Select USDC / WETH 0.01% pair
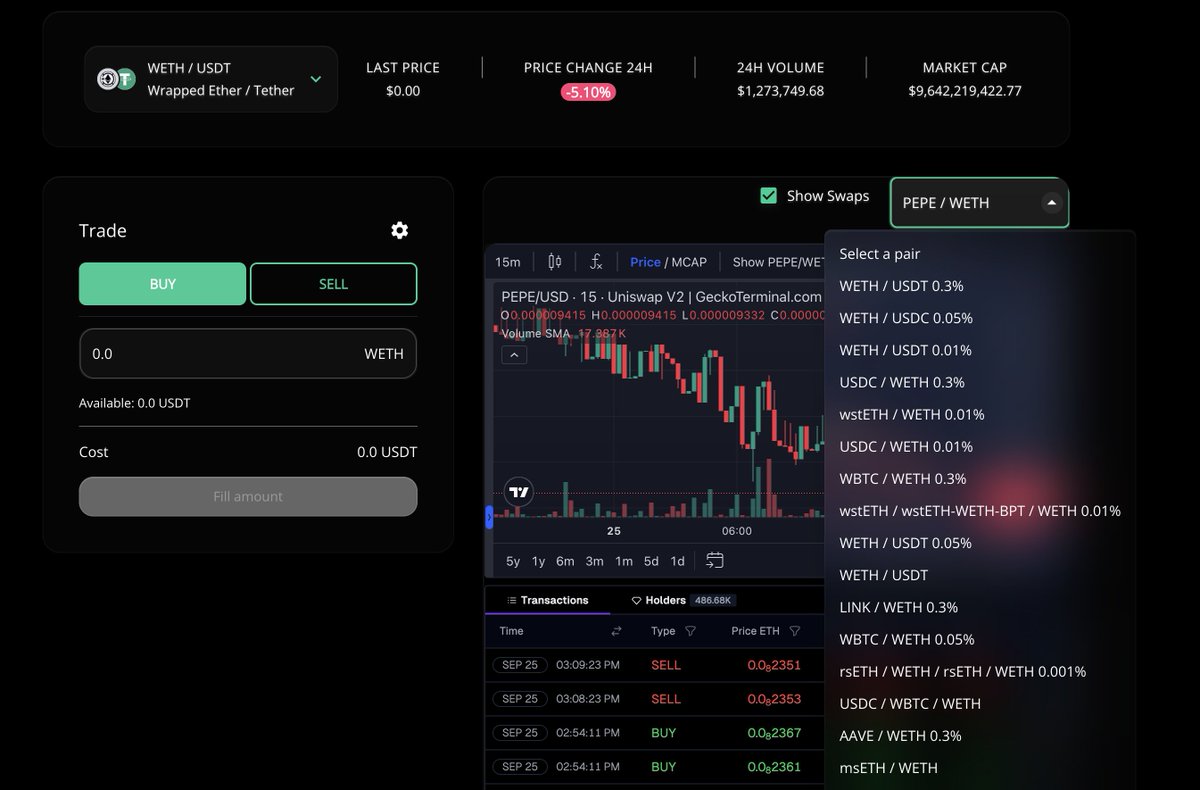The width and height of the screenshot is (1200, 790). coord(906,446)
